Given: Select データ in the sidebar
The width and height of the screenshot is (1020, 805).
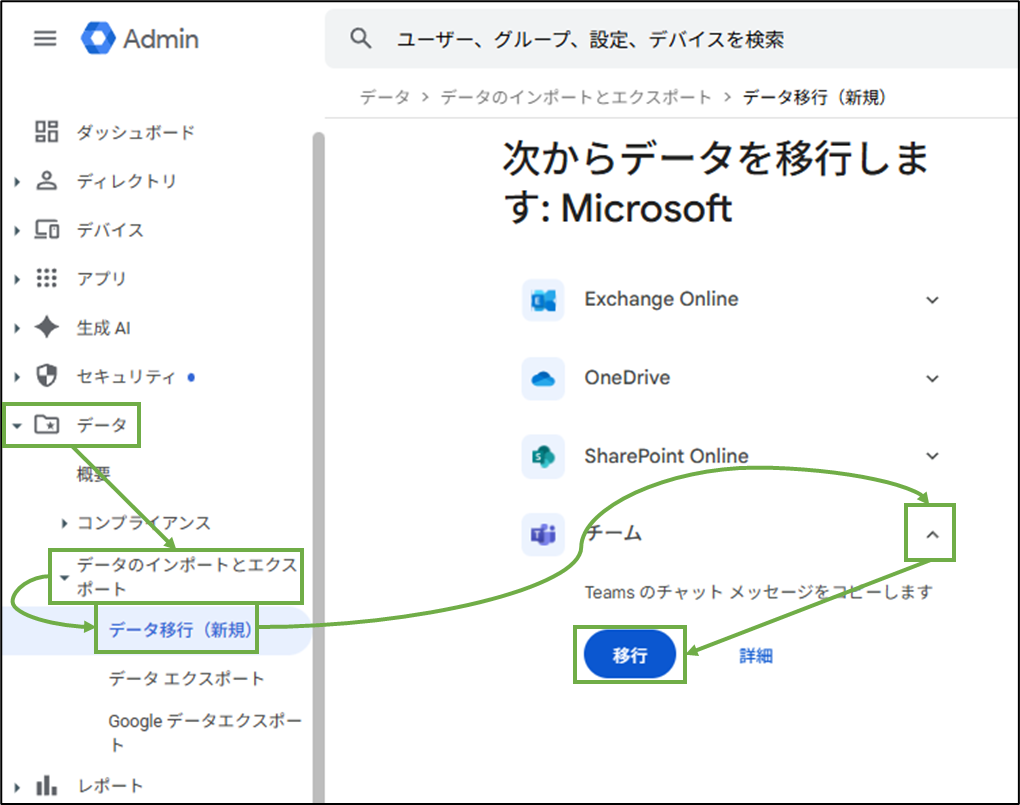Looking at the screenshot, I should pos(101,425).
